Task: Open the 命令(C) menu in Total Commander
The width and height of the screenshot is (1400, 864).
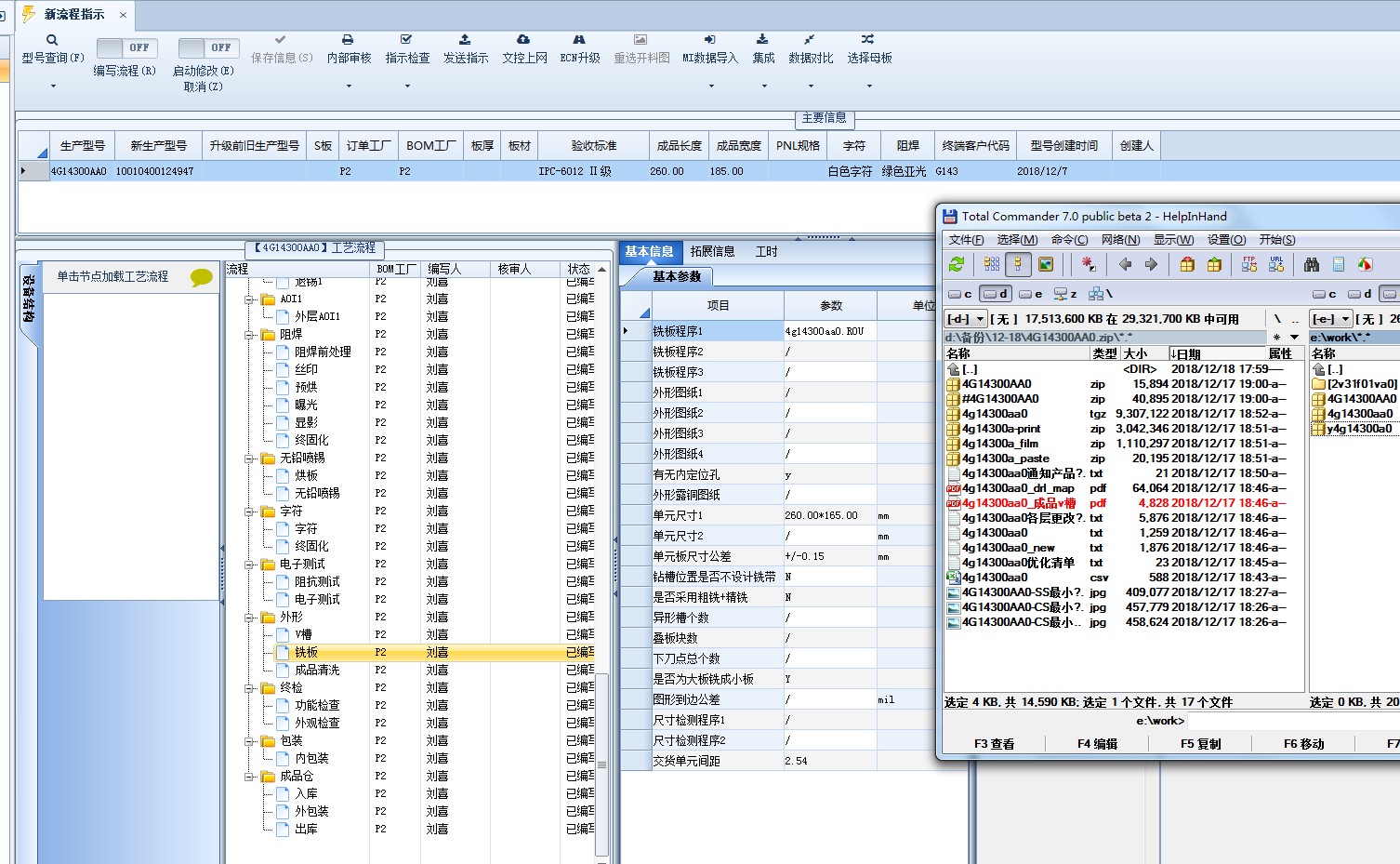Action: pyautogui.click(x=1069, y=240)
